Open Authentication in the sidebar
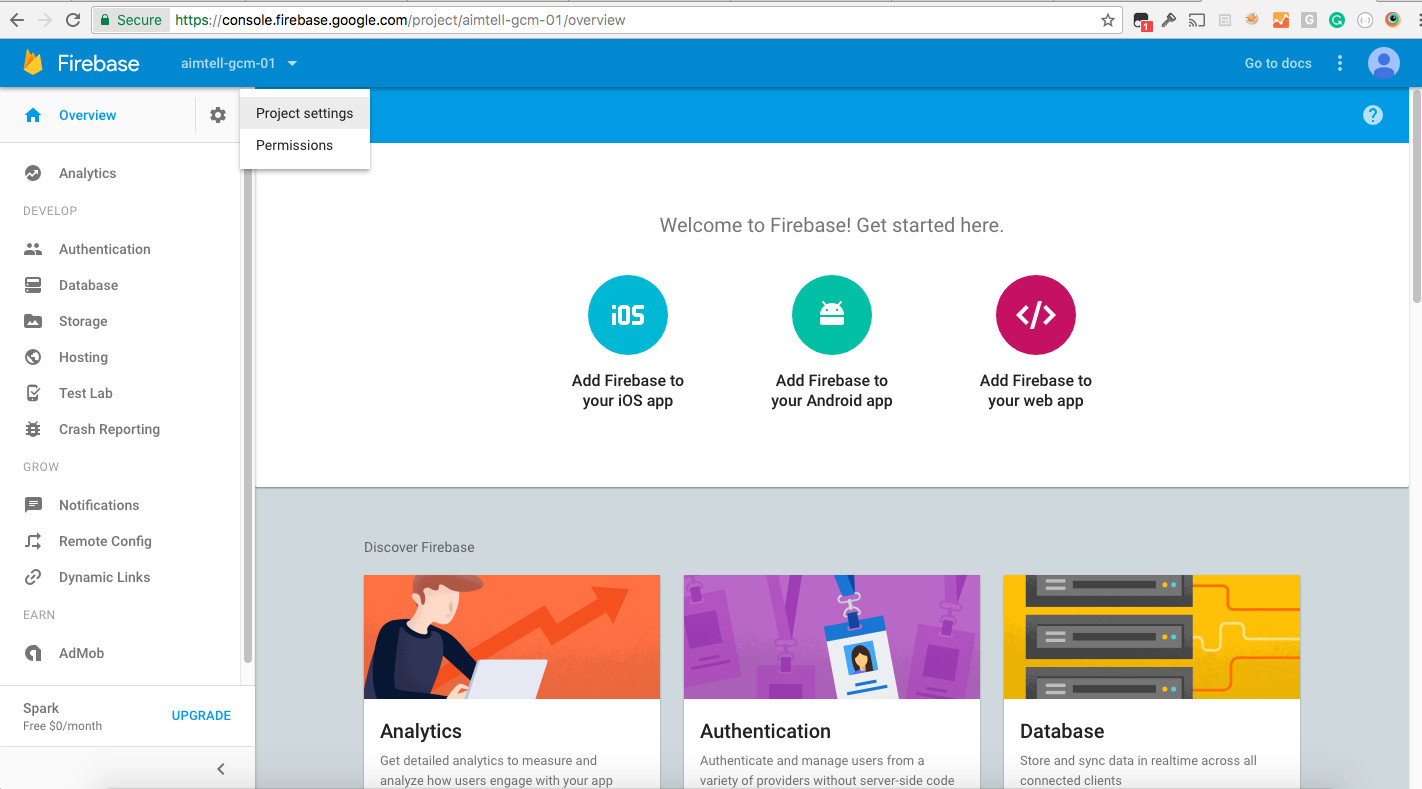The height and width of the screenshot is (789, 1422). 105,249
